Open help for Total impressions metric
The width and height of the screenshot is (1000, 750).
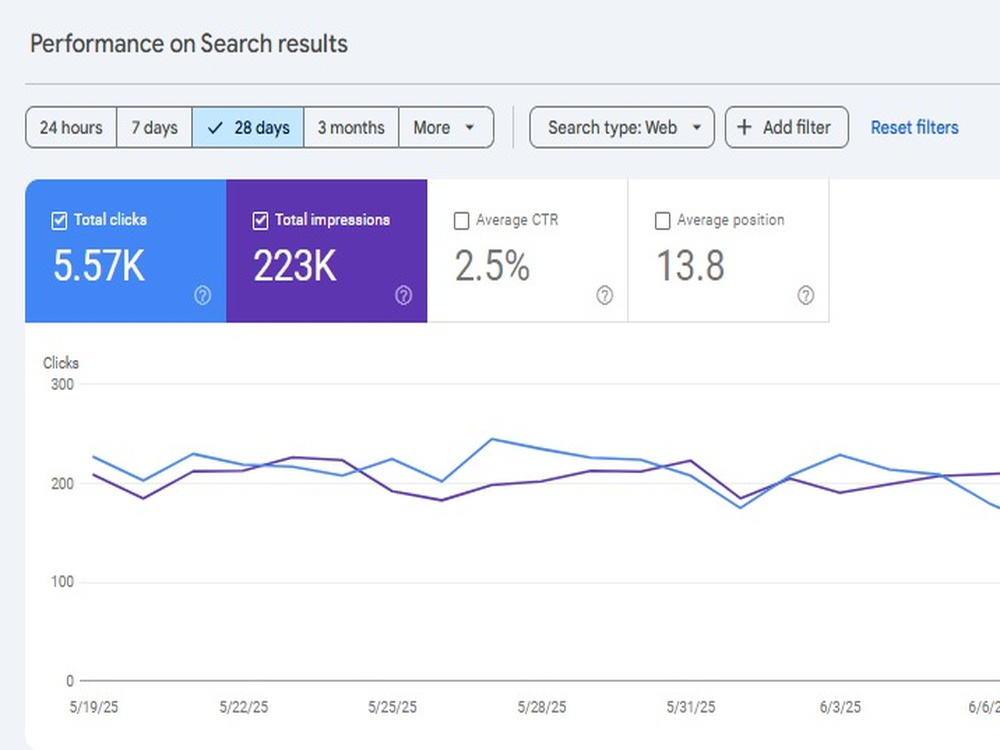pos(403,295)
